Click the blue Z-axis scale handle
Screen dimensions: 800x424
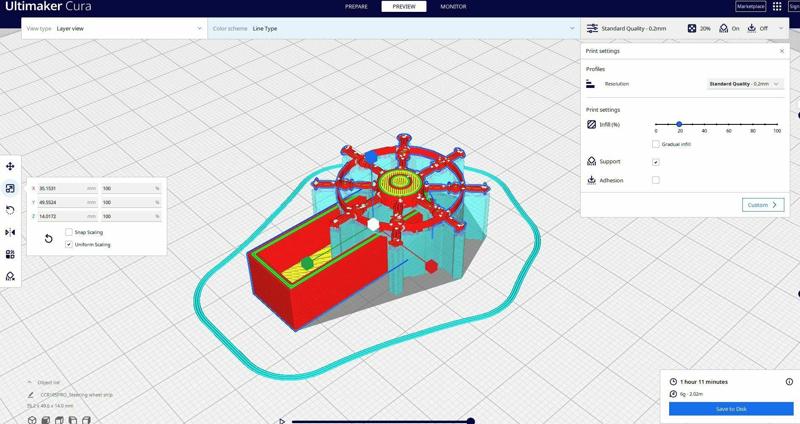(371, 157)
